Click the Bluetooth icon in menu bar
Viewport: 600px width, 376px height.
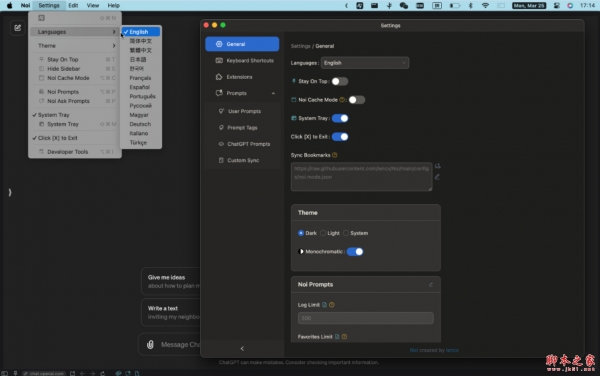[471, 5]
